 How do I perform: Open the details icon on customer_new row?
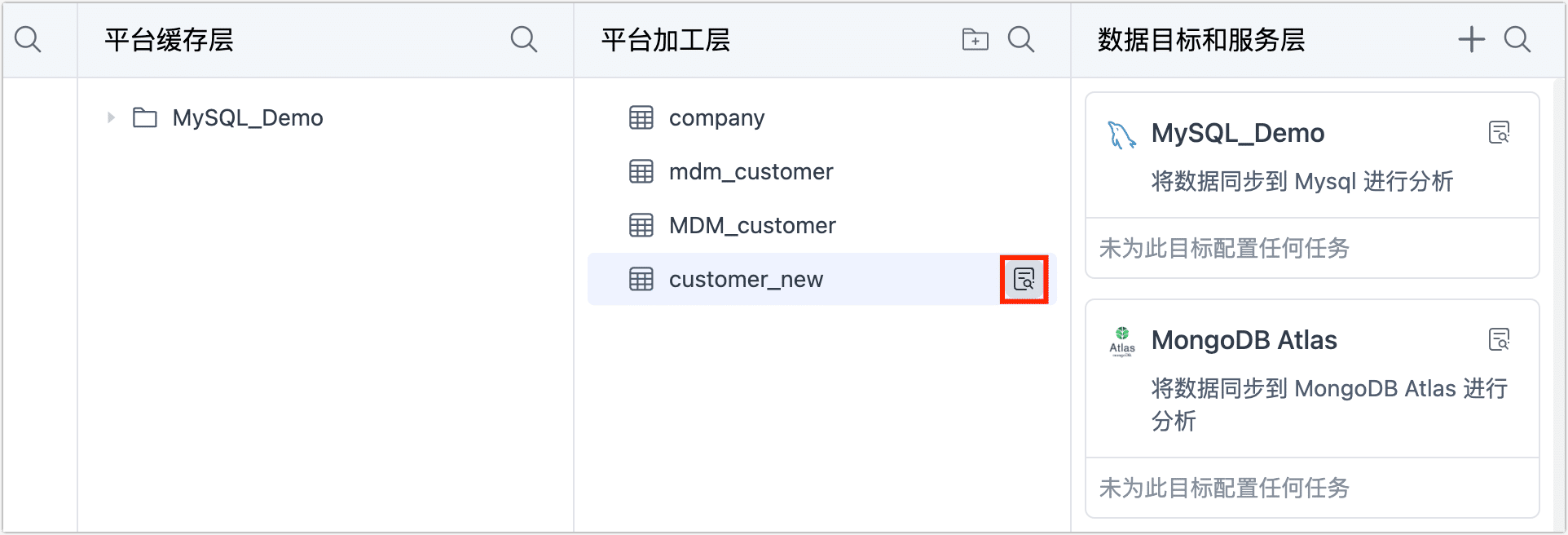click(1024, 279)
